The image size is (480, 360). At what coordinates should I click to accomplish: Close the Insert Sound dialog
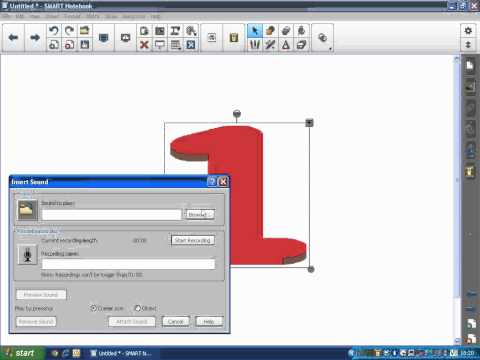click(x=223, y=182)
